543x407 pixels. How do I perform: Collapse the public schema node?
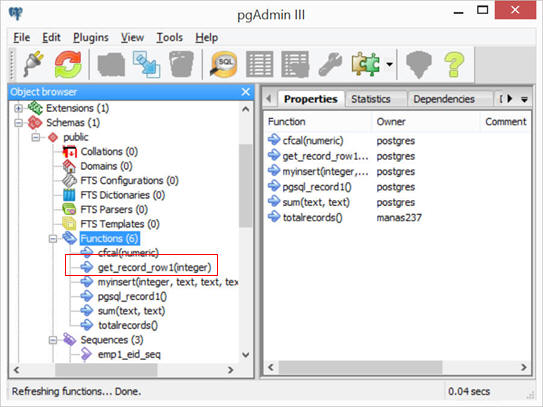pos(36,137)
